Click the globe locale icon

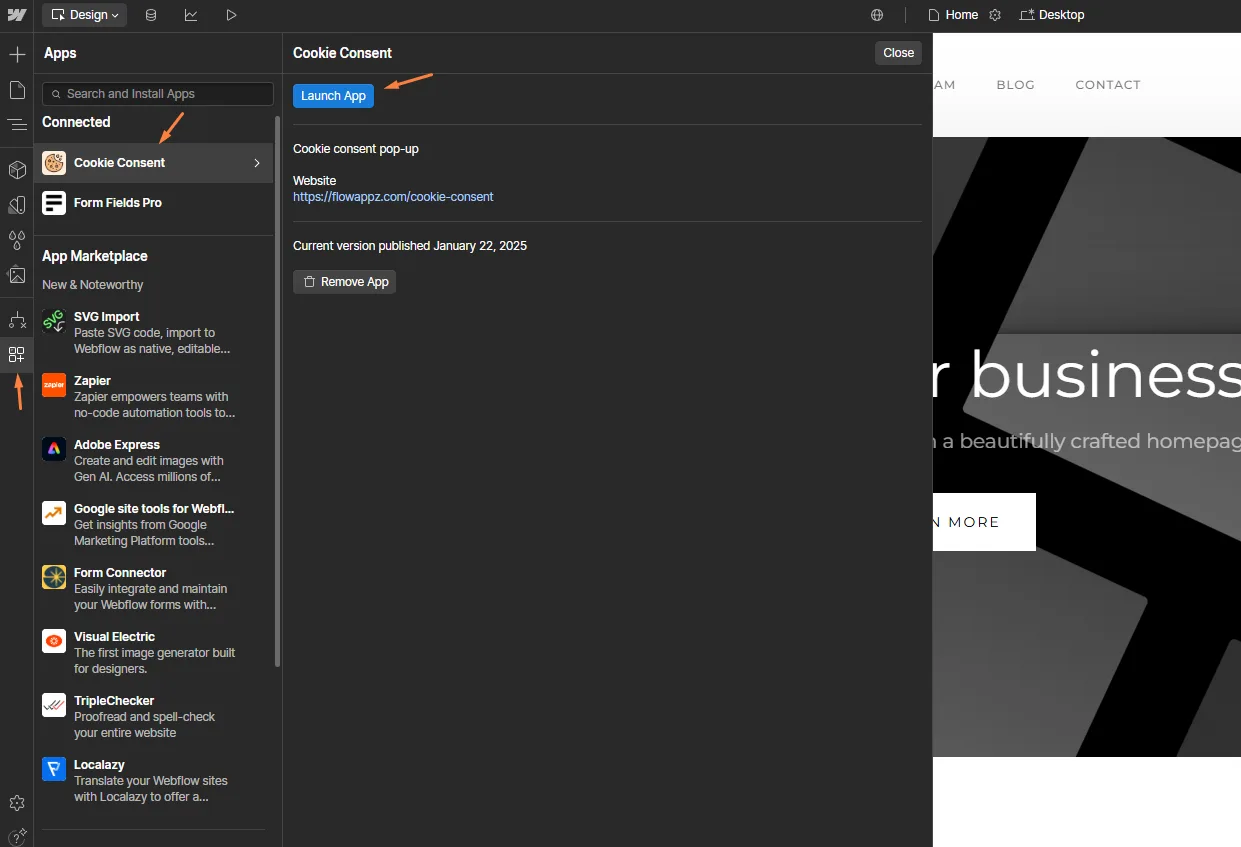[877, 15]
